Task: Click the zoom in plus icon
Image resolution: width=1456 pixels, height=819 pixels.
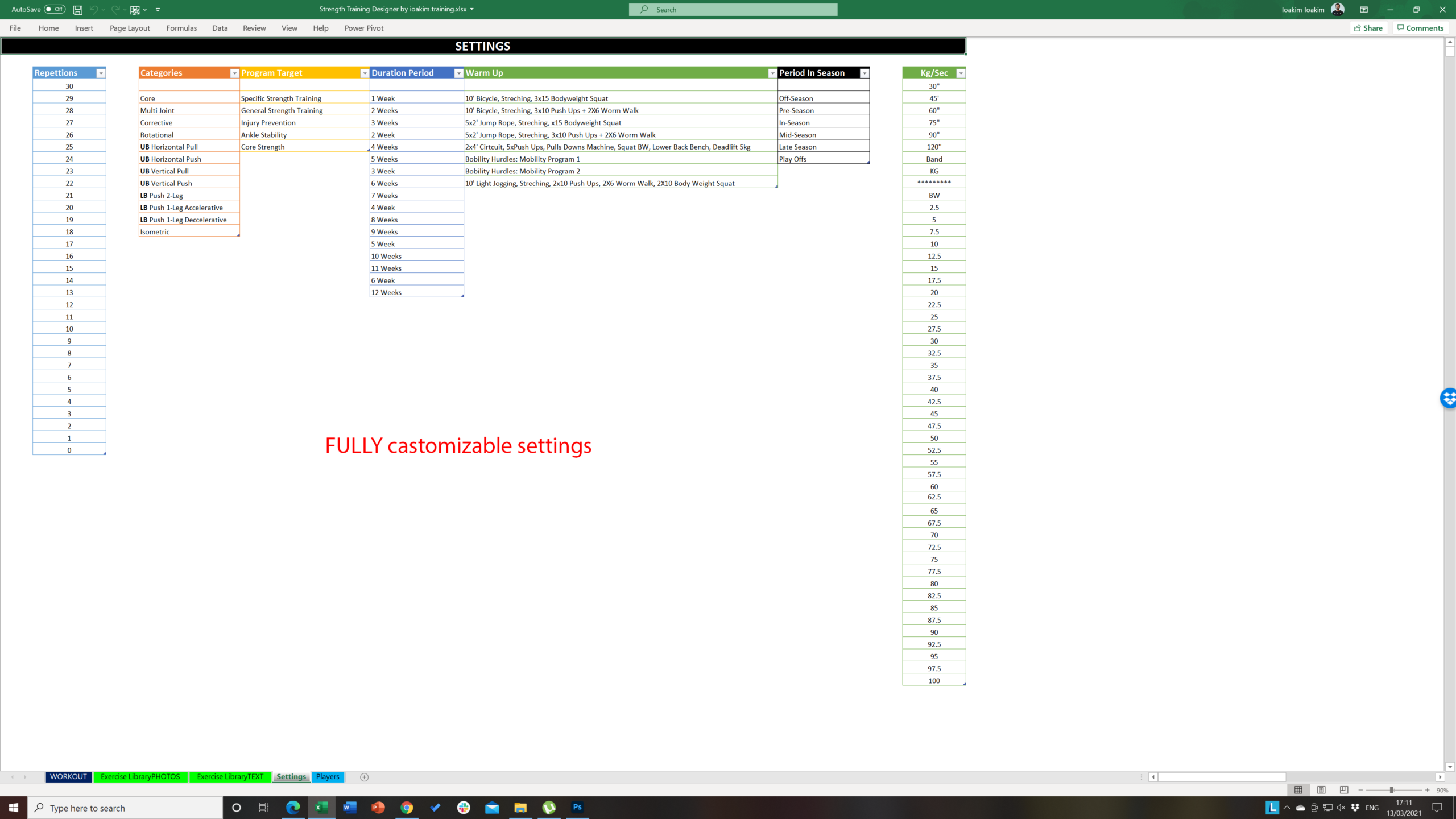Action: (1427, 790)
